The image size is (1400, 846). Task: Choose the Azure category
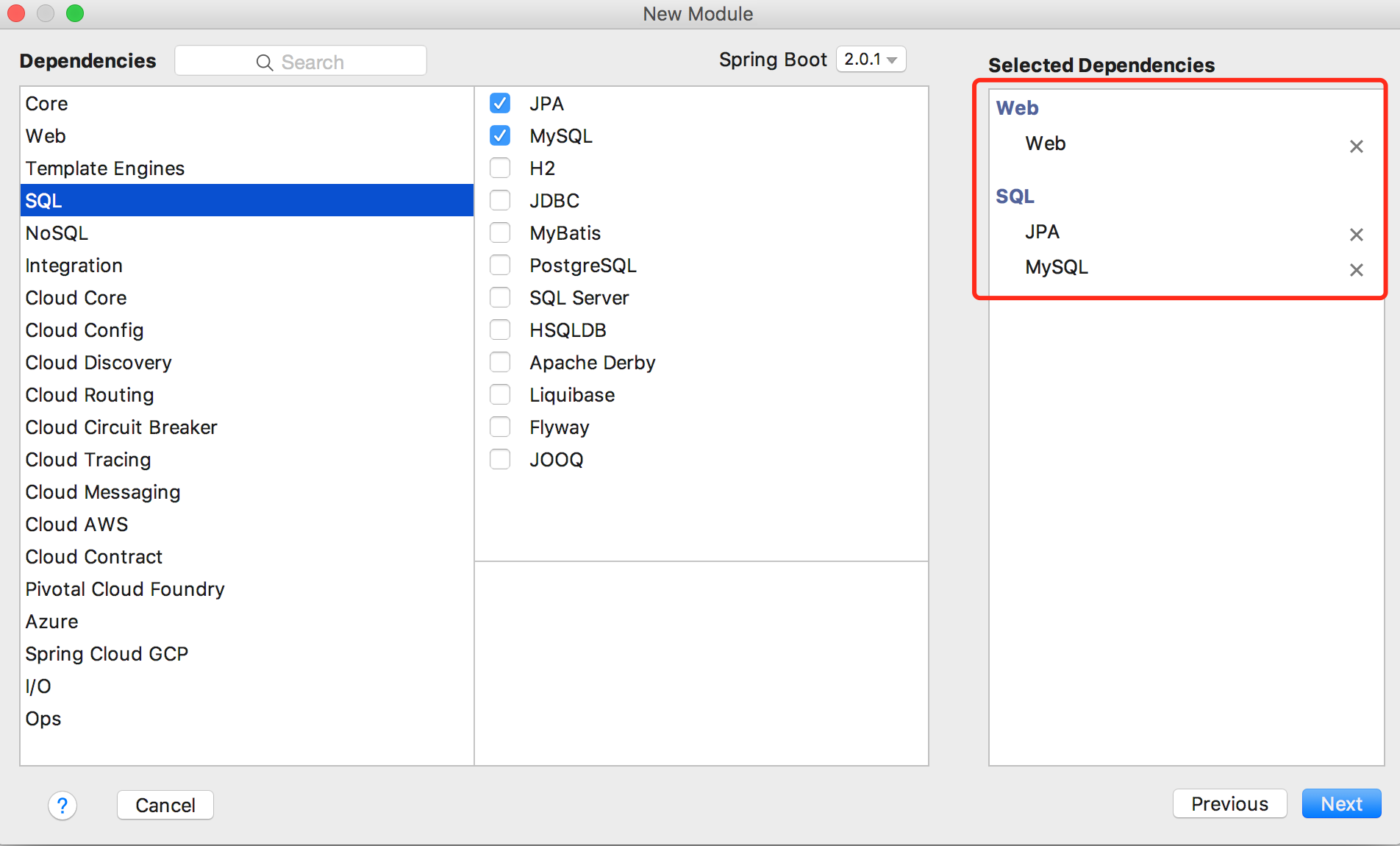[247, 621]
